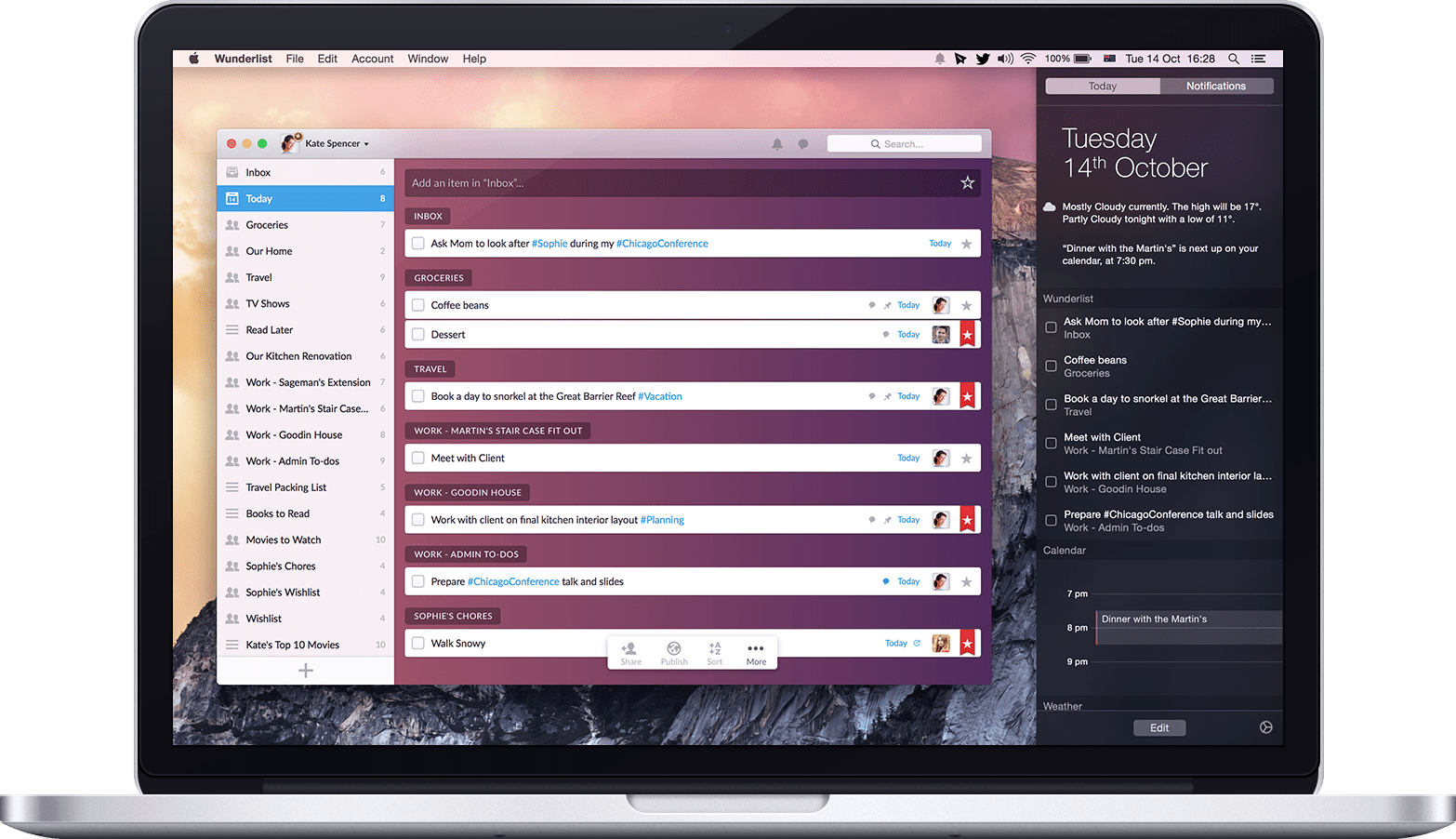
Task: Click the Apple logo menu
Action: [194, 59]
